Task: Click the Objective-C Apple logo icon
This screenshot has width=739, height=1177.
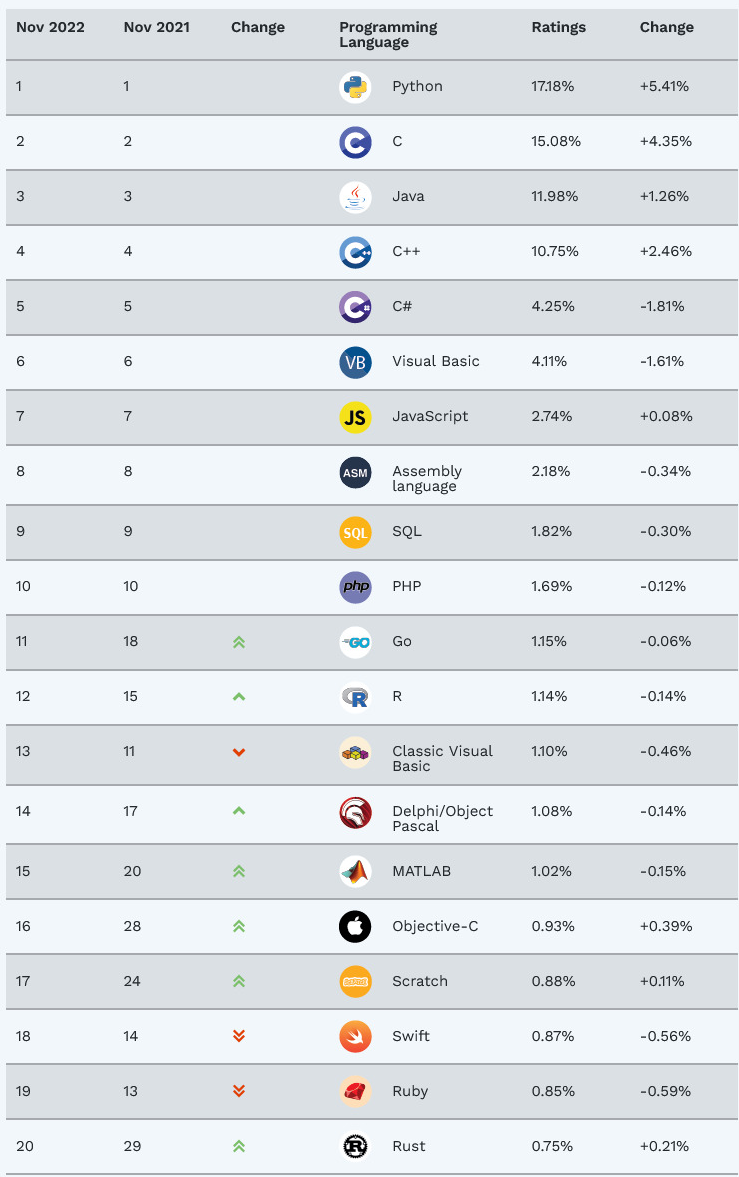Action: tap(355, 927)
